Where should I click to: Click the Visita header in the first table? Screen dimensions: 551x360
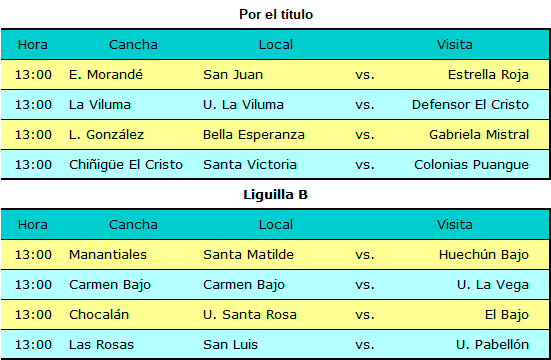click(x=455, y=45)
